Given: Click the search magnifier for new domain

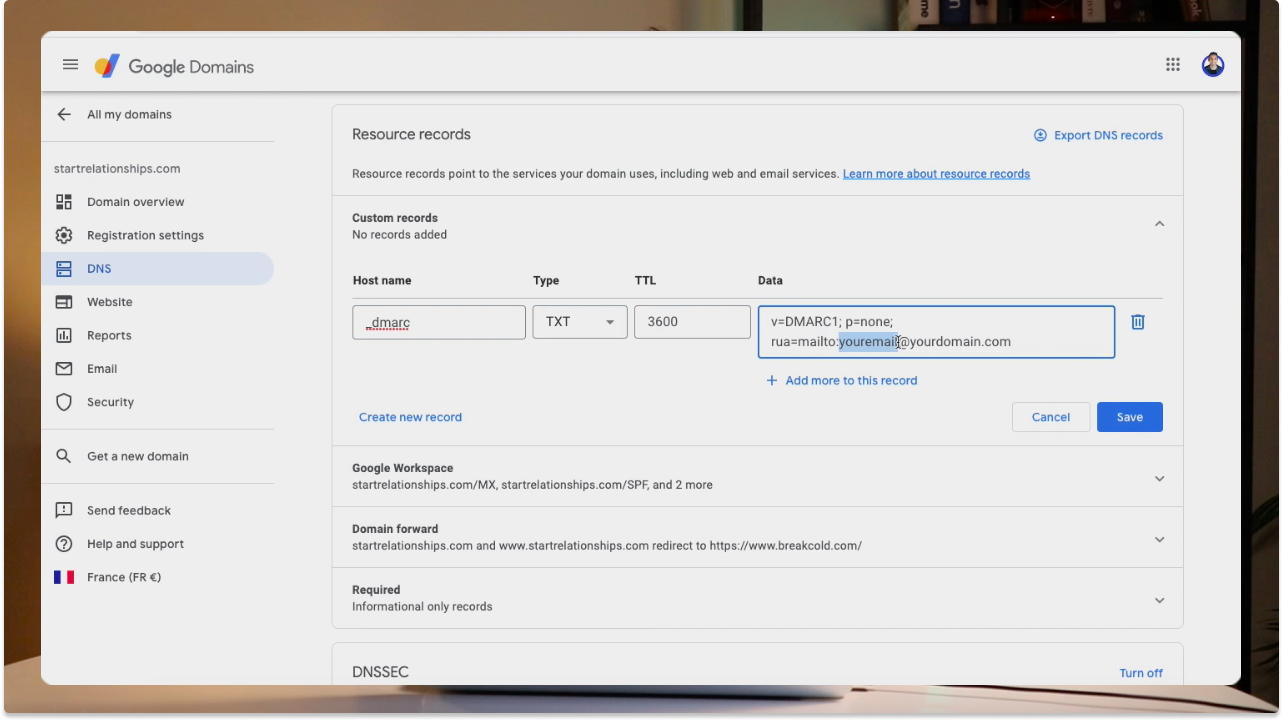Looking at the screenshot, I should 64,456.
